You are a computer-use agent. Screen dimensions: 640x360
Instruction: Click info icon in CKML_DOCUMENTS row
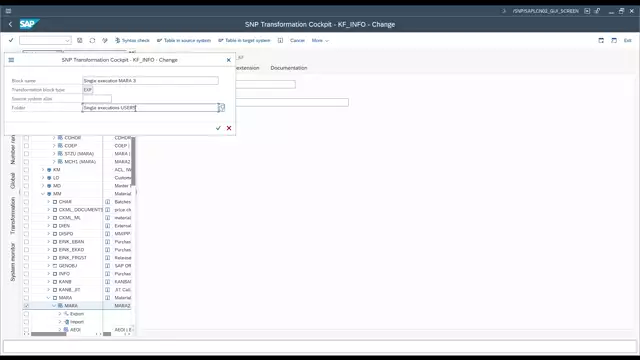click(108, 210)
